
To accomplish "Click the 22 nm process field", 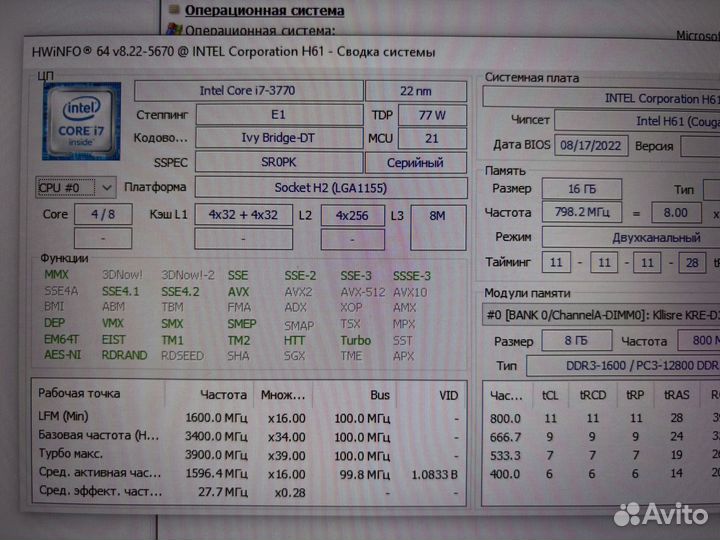I will pos(416,91).
